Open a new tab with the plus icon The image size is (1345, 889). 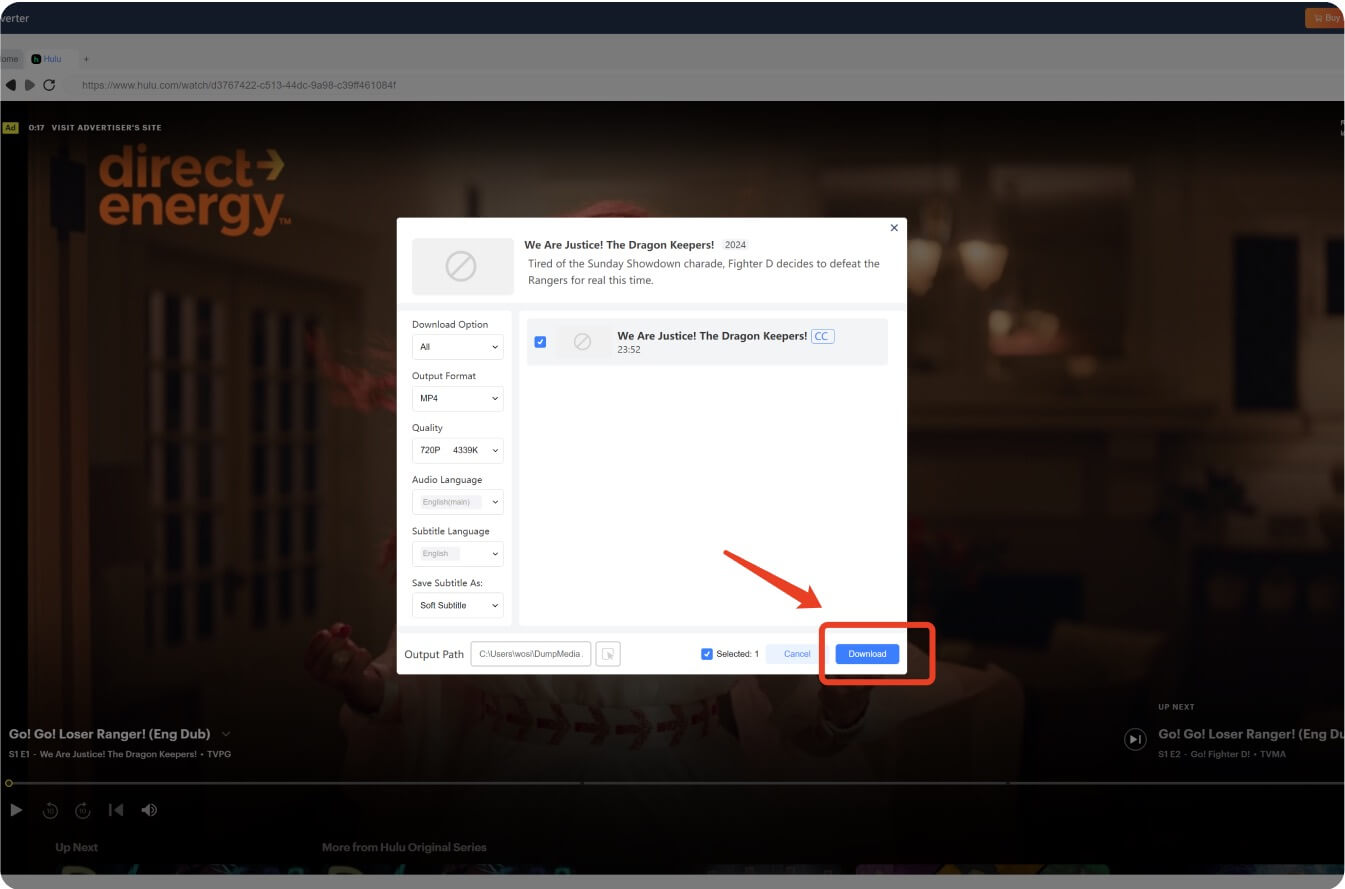click(86, 59)
